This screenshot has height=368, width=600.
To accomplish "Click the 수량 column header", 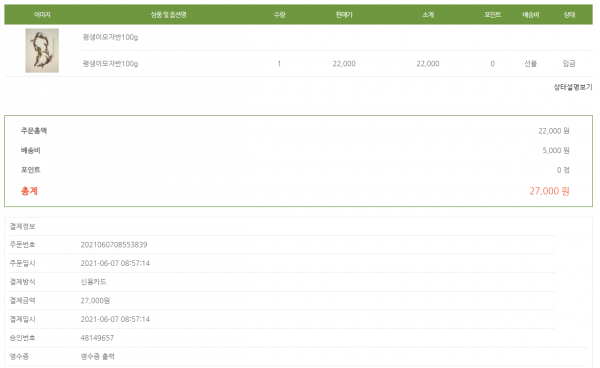I will (x=279, y=15).
